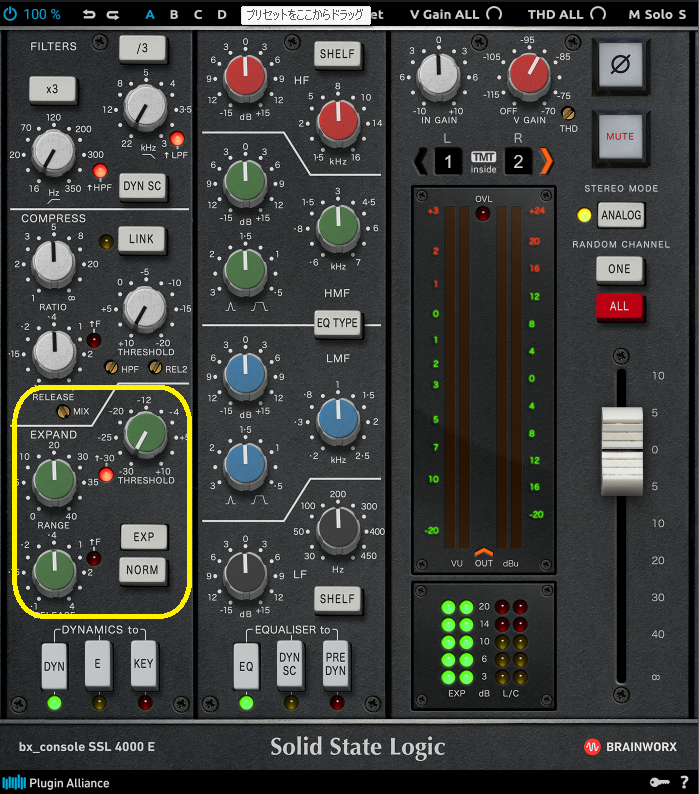This screenshot has width=699, height=794.
Task: Click the LF black frequency Hz knob
Action: [x=338, y=529]
